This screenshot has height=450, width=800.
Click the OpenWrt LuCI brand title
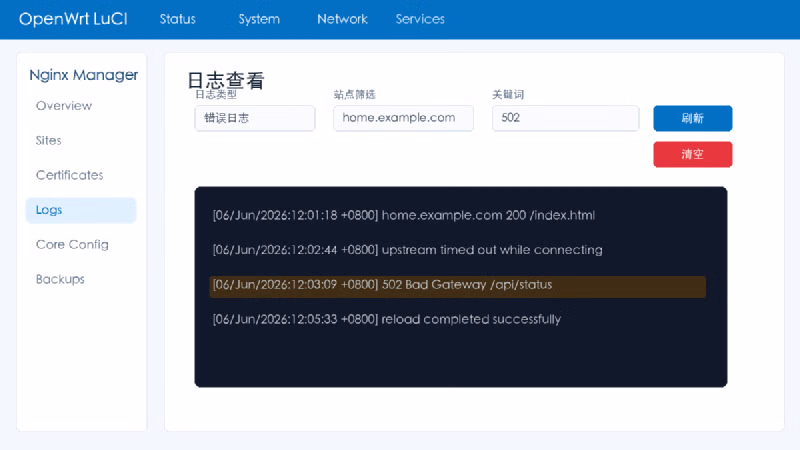73,19
